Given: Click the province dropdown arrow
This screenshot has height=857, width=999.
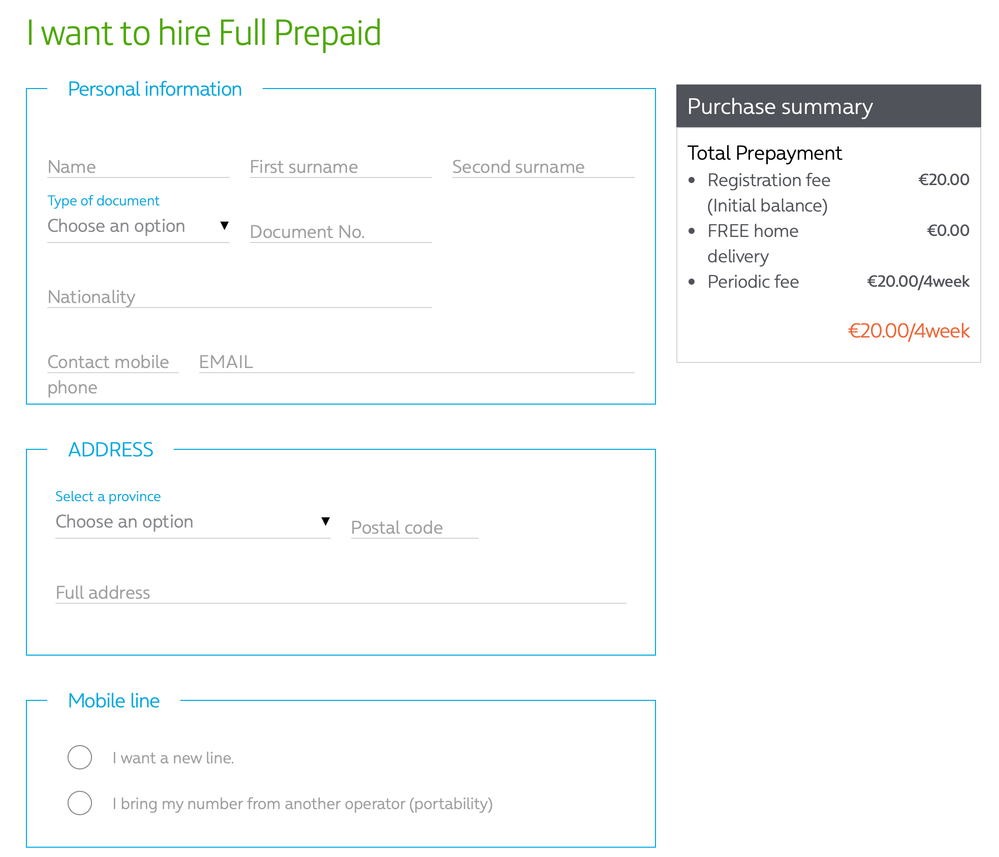Looking at the screenshot, I should [x=325, y=522].
